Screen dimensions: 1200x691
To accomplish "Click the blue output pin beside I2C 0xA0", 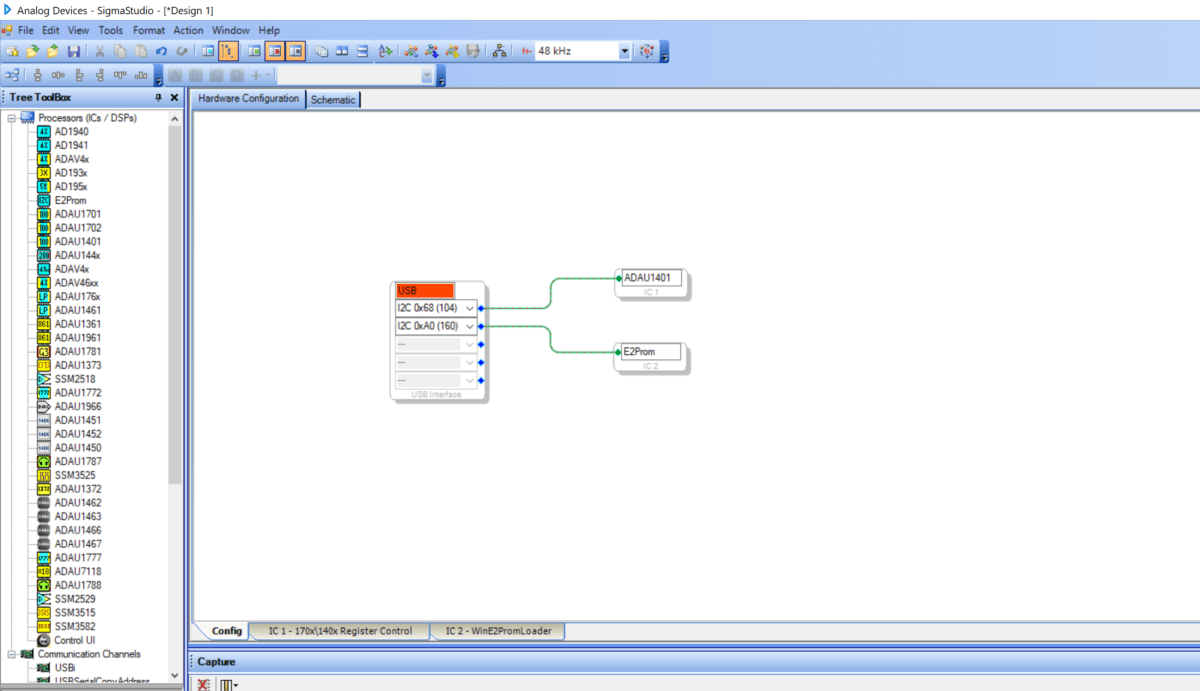I will [481, 326].
